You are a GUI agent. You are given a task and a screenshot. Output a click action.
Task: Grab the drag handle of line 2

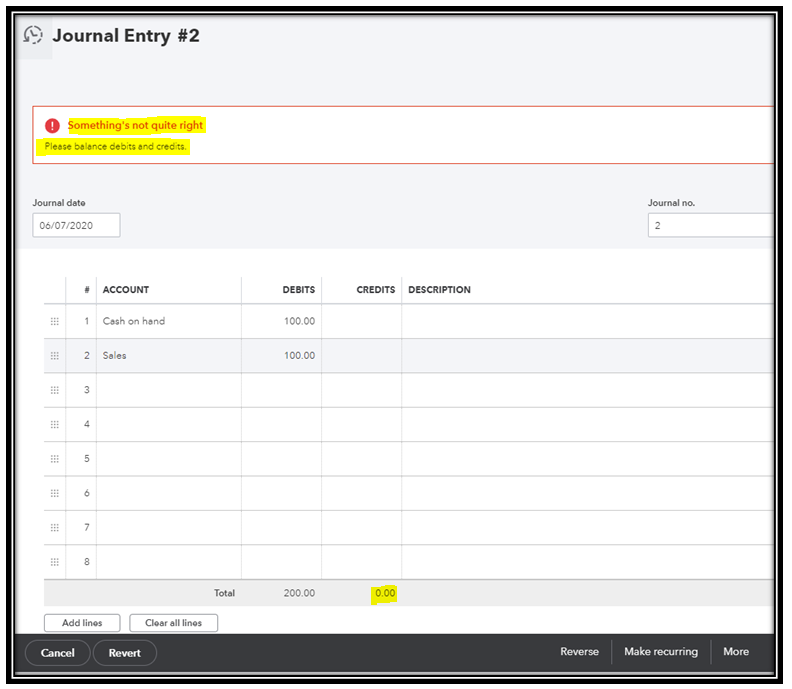coord(55,356)
